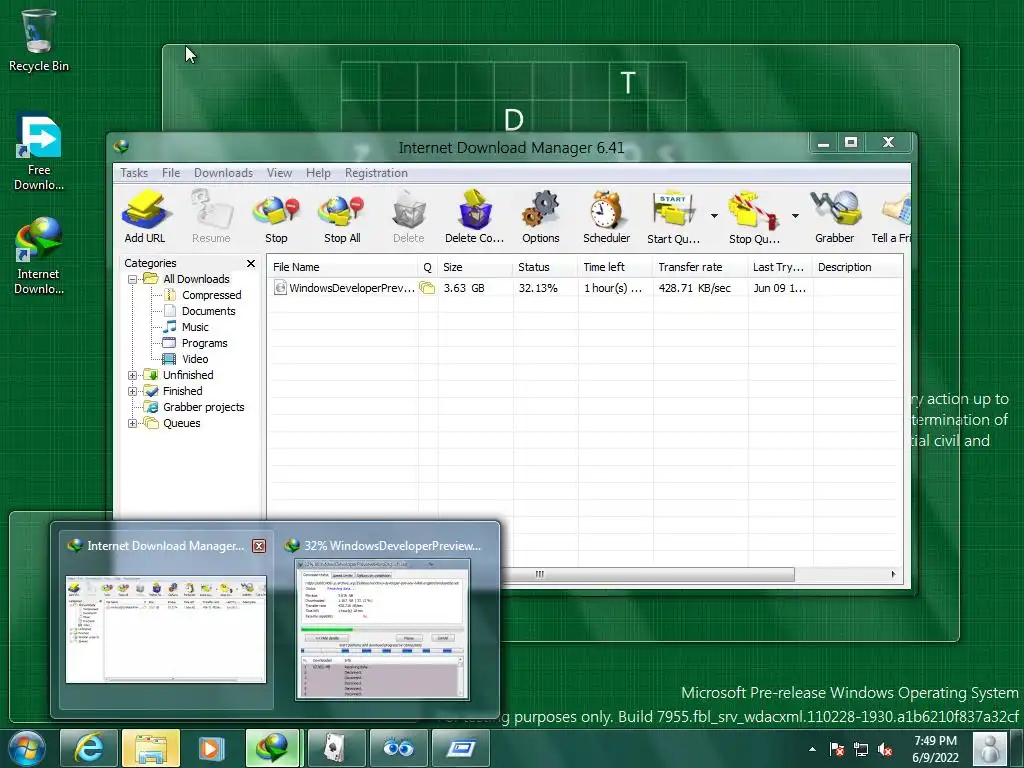Close the Categories panel with X

point(251,263)
